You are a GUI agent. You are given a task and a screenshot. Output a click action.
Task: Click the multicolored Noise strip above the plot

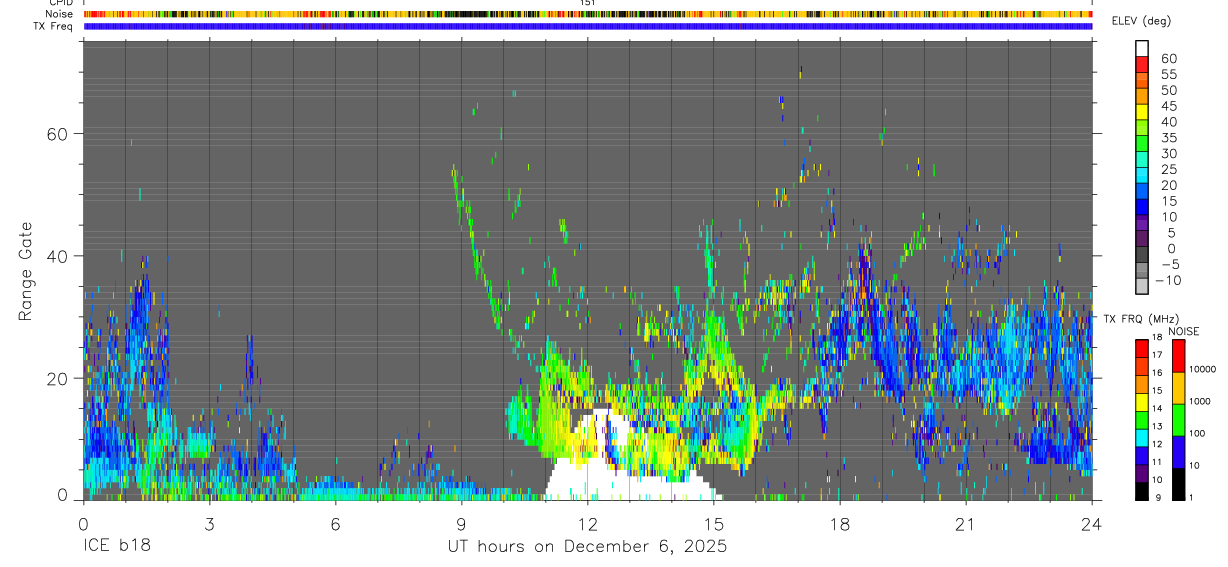(x=587, y=14)
